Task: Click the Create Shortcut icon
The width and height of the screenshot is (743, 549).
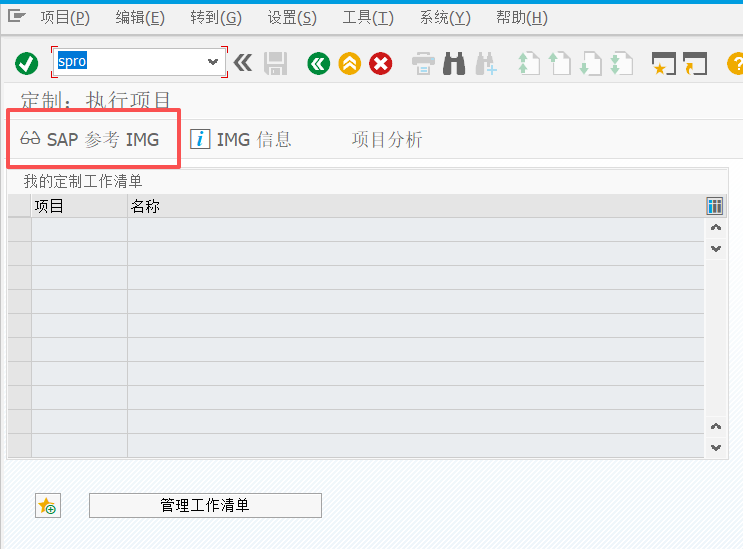Action: (695, 63)
